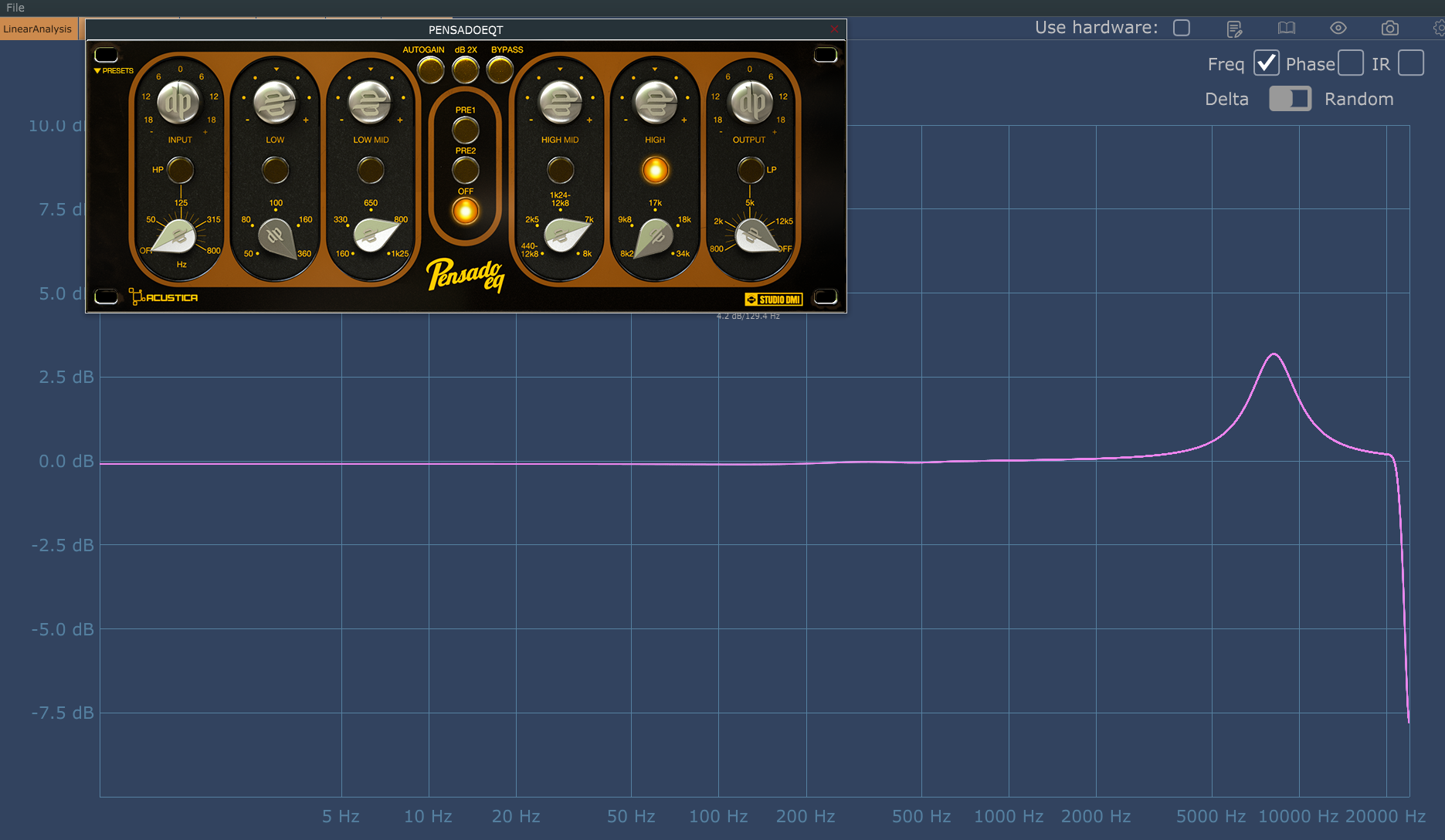This screenshot has width=1445, height=840.
Task: Click the Acustica logo
Action: 164,297
